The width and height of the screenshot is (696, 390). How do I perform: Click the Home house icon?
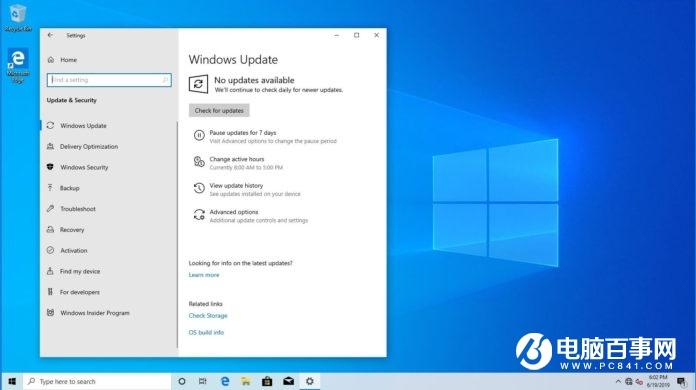[x=51, y=60]
